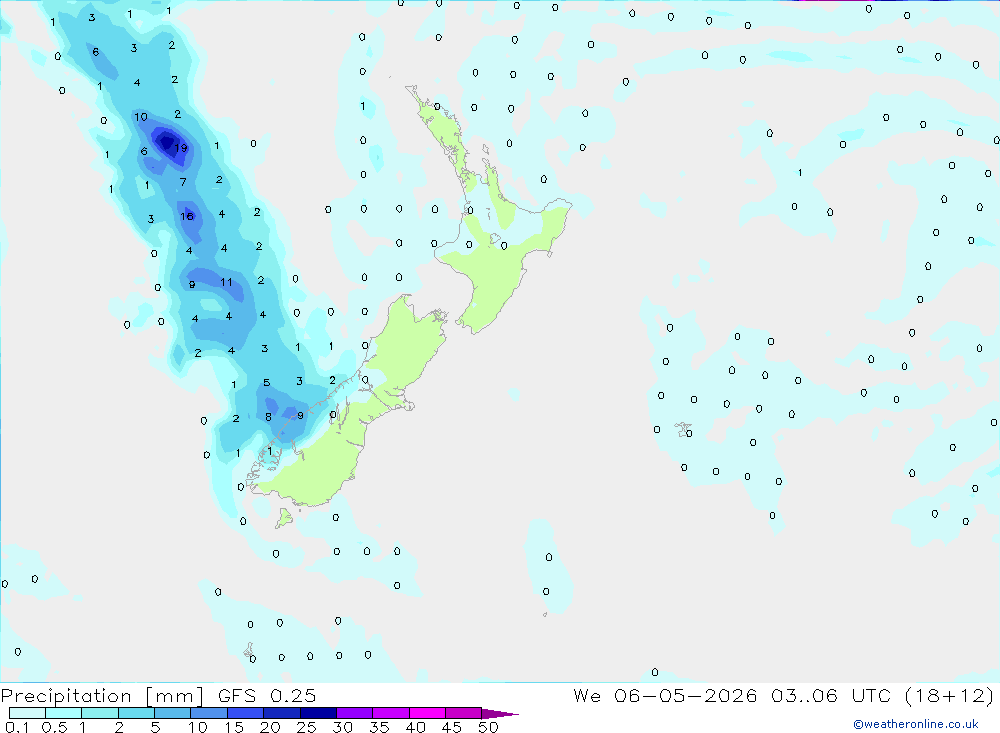The width and height of the screenshot is (1000, 733).
Task: Select the We 06-05-2026 date text
Action: [665, 695]
